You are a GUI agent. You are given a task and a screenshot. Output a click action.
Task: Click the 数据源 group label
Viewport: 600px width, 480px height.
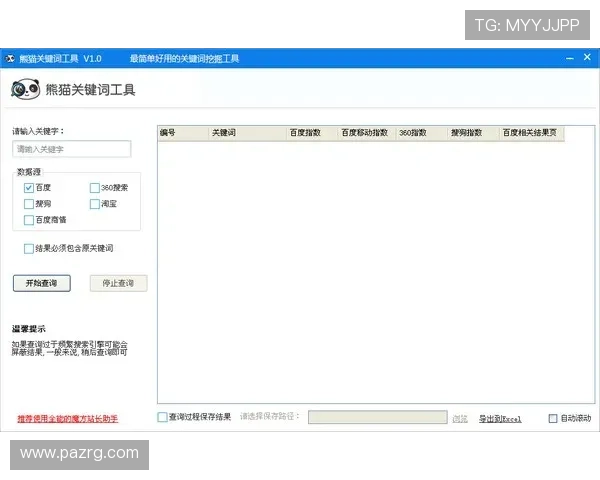(29, 172)
